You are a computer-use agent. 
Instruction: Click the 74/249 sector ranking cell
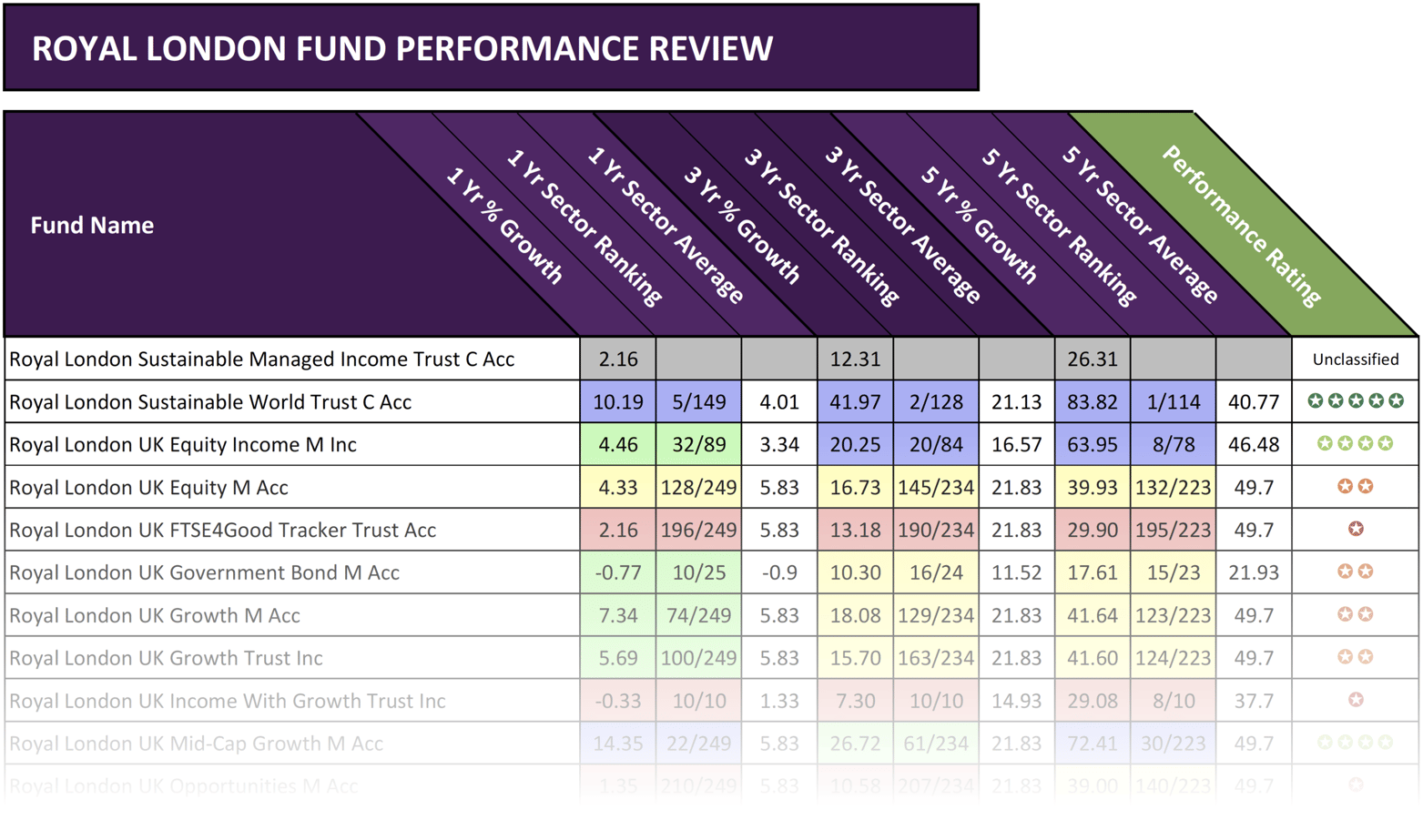tap(699, 616)
